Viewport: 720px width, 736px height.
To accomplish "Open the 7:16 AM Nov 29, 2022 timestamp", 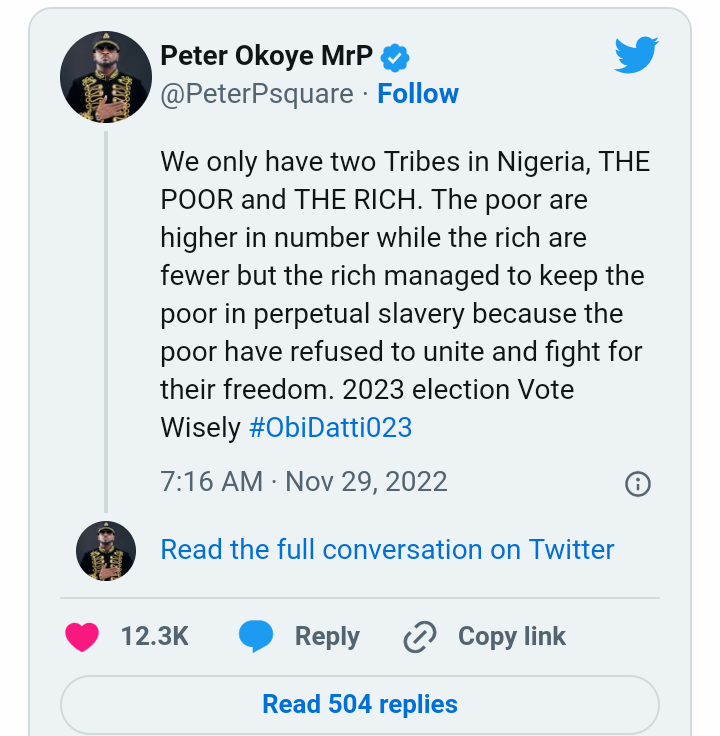I will [x=303, y=482].
